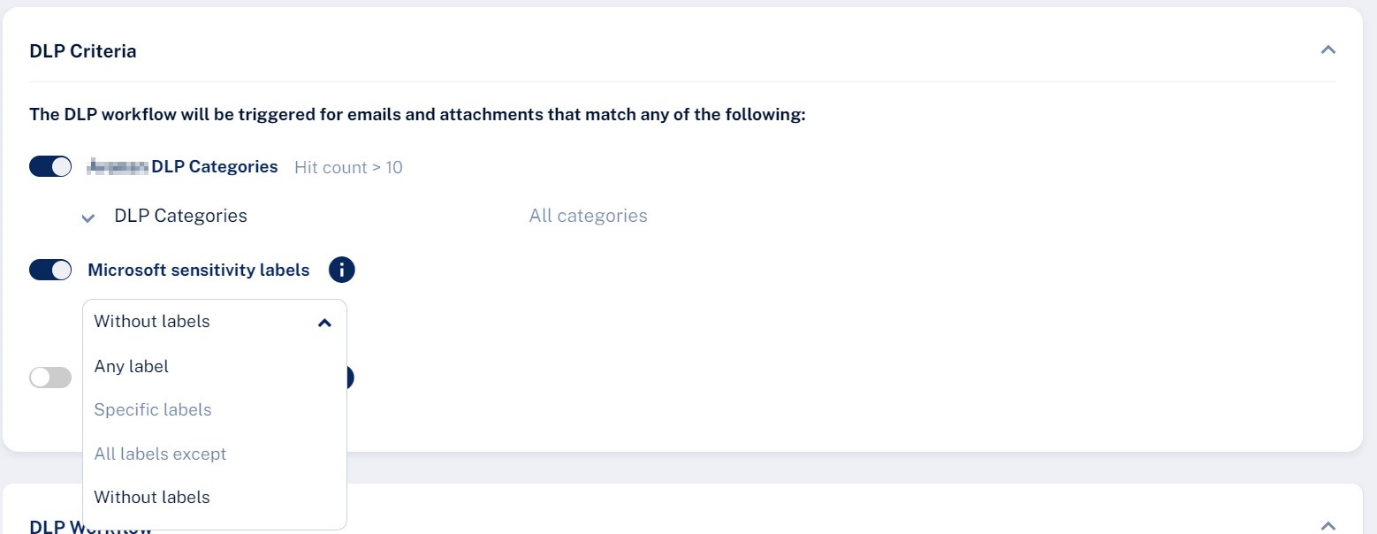This screenshot has height=534, width=1377.
Task: Click the partially hidden info icon beside the disabled toggle
Action: pyautogui.click(x=351, y=377)
